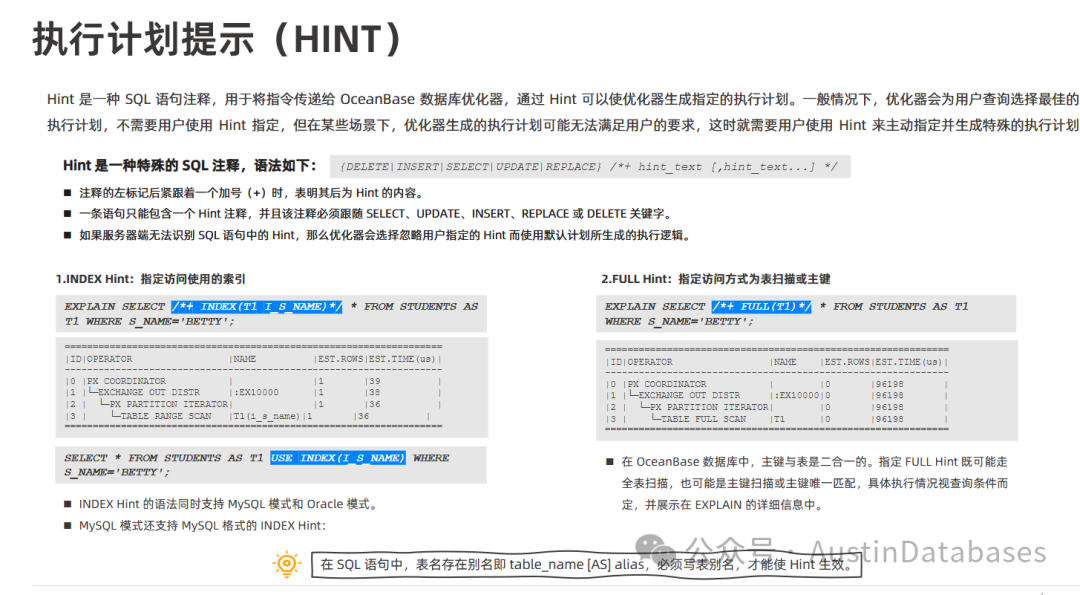Click the slide title 执行计划提示（HINT）
1080x595 pixels.
[219, 39]
